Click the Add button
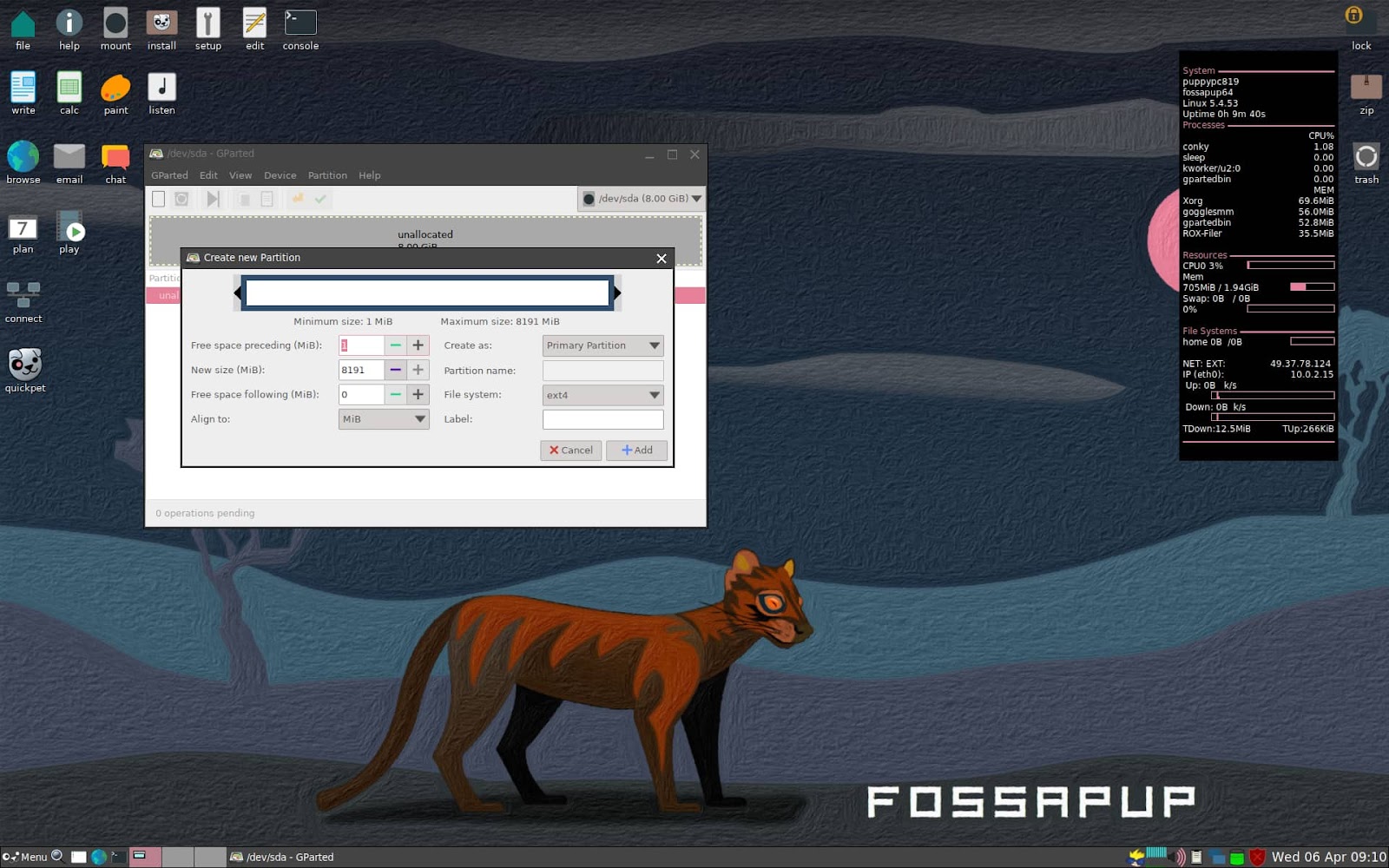The height and width of the screenshot is (868, 1389). pyautogui.click(x=636, y=450)
